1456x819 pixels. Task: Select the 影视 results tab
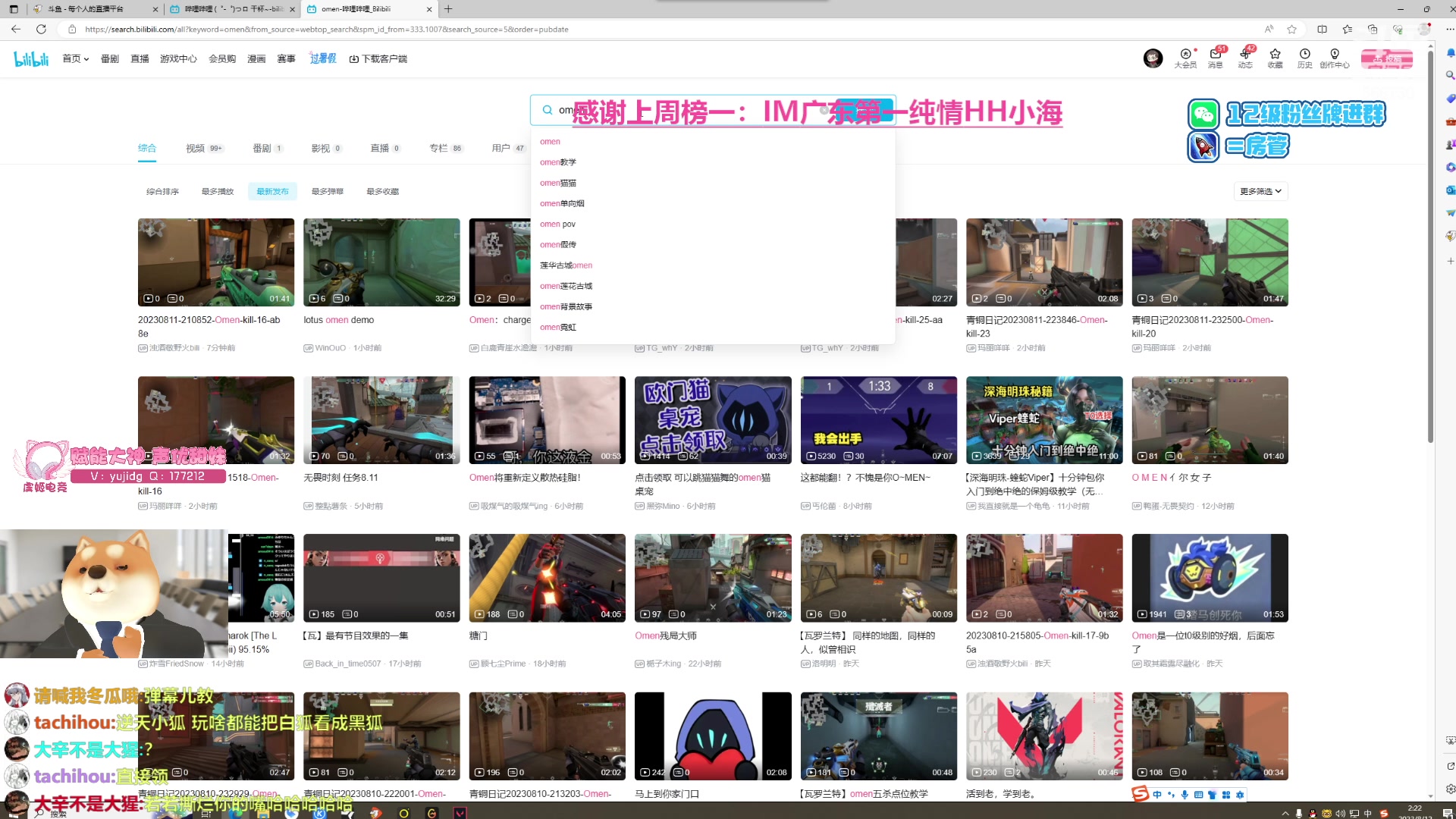pyautogui.click(x=327, y=148)
